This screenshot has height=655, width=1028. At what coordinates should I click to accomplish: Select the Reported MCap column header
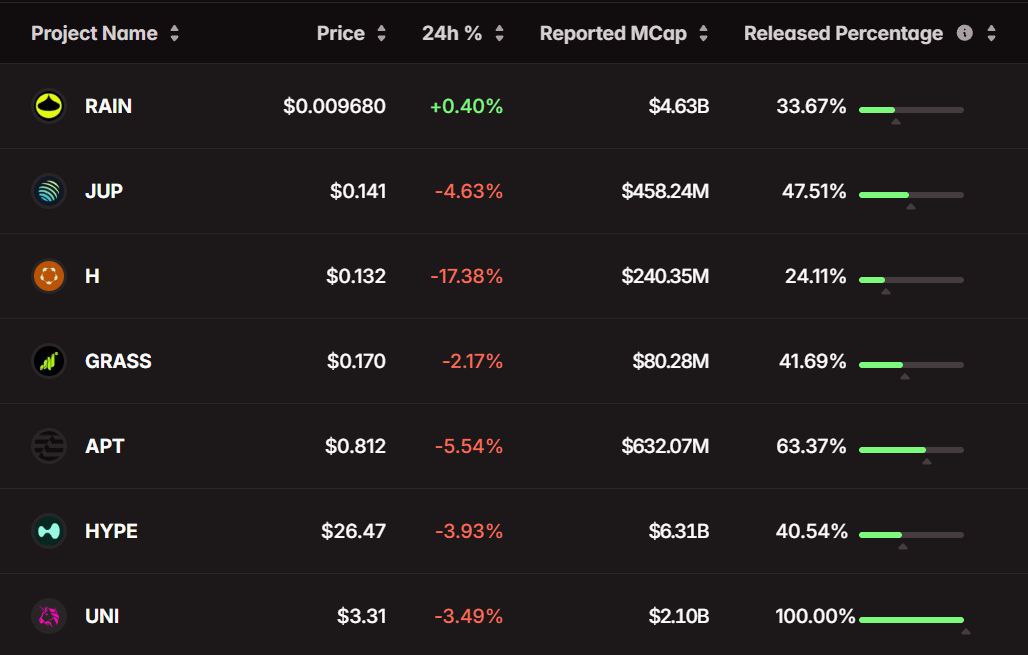613,33
